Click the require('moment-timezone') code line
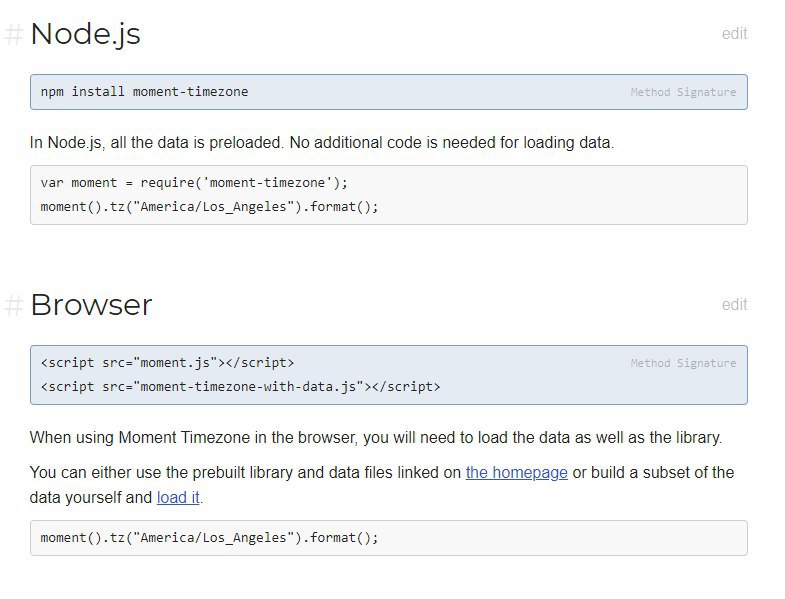 pos(194,183)
